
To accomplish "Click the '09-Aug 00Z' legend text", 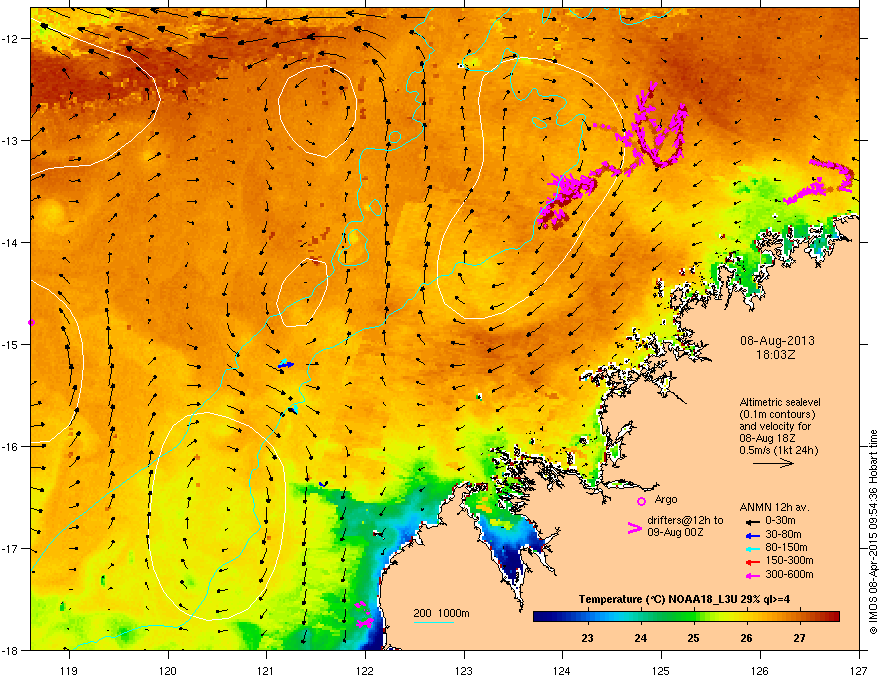I will (675, 532).
